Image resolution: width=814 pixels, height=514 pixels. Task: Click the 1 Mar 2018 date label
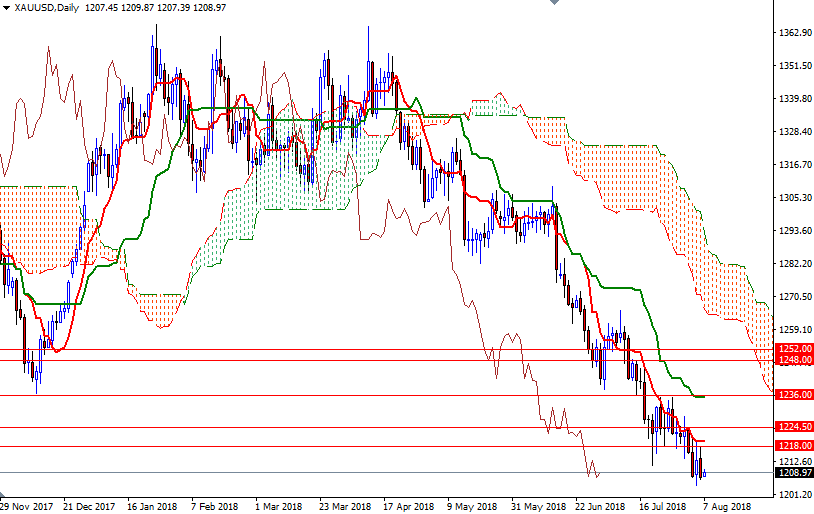(x=277, y=506)
